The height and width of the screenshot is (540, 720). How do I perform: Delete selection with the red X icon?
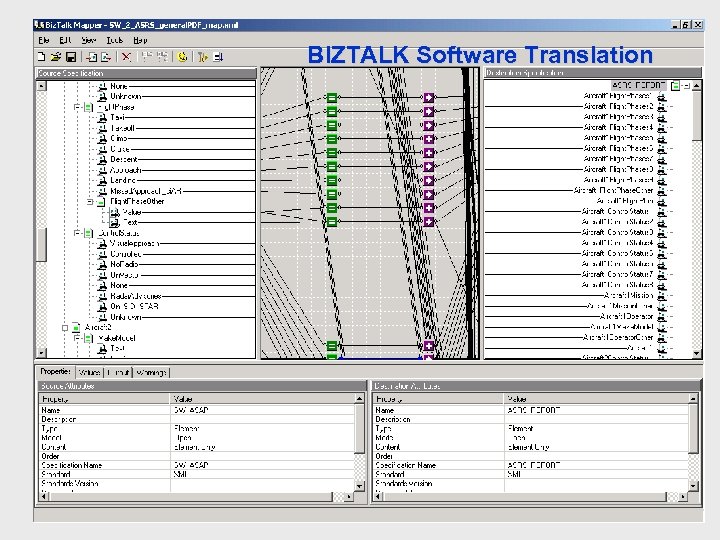tap(126, 56)
